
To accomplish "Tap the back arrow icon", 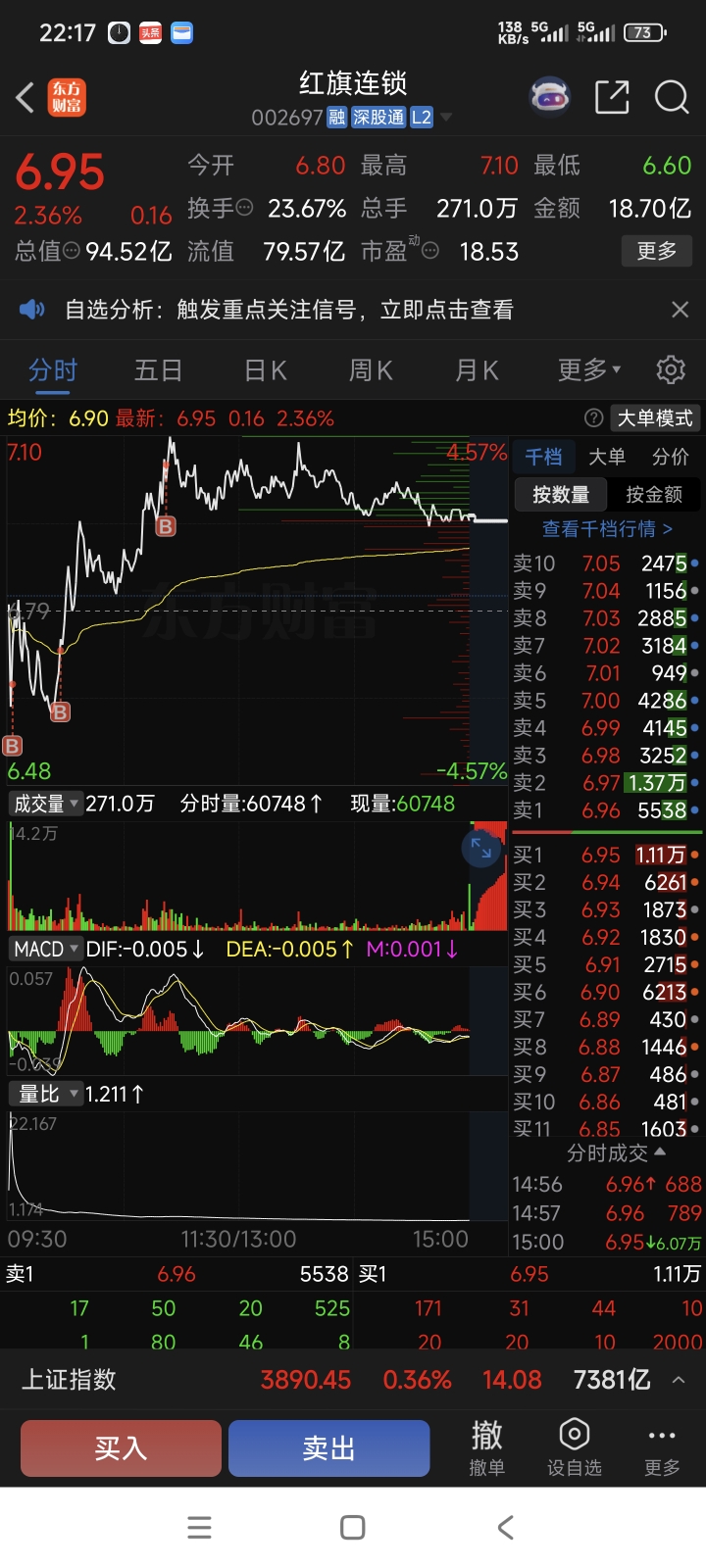I will (x=26, y=97).
